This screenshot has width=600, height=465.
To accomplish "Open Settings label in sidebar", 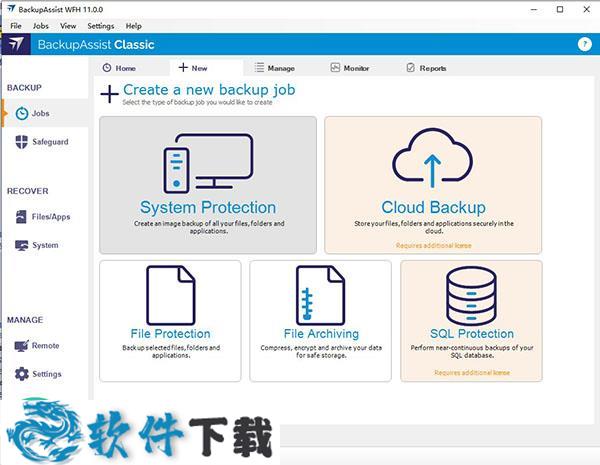I will pyautogui.click(x=47, y=374).
